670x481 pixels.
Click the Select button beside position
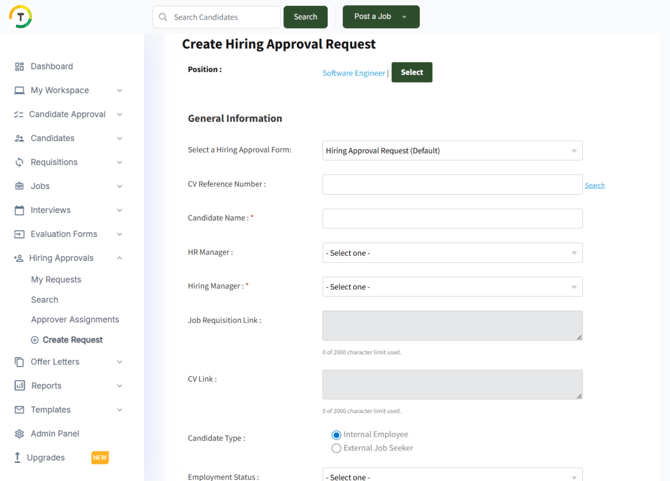[x=411, y=73]
